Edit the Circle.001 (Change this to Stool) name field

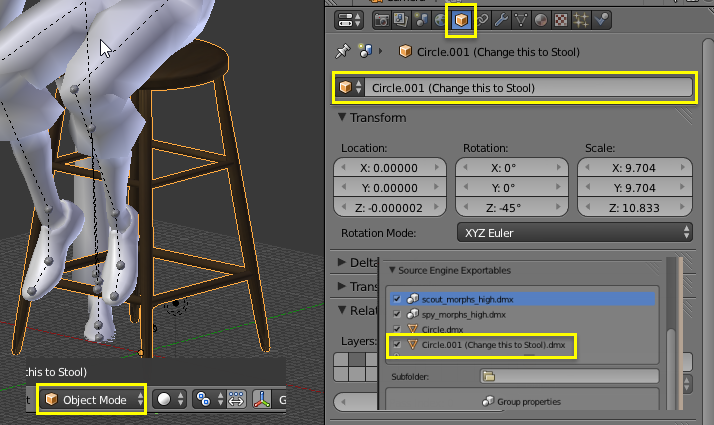click(528, 87)
